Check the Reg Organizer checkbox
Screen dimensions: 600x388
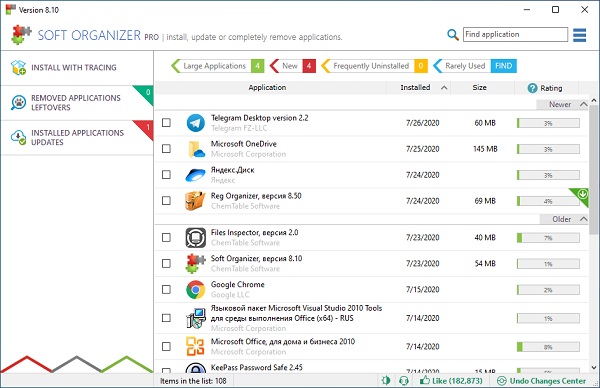click(x=166, y=201)
